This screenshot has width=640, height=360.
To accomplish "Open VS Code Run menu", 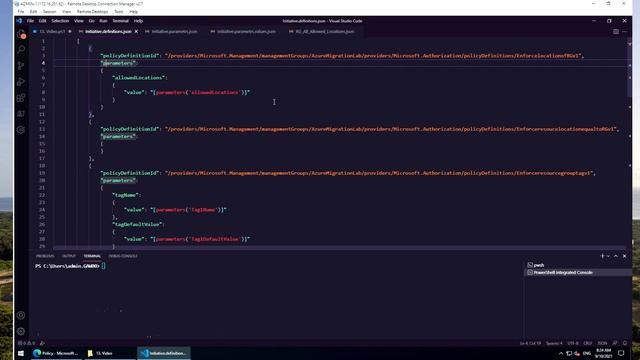I will tap(103, 21).
